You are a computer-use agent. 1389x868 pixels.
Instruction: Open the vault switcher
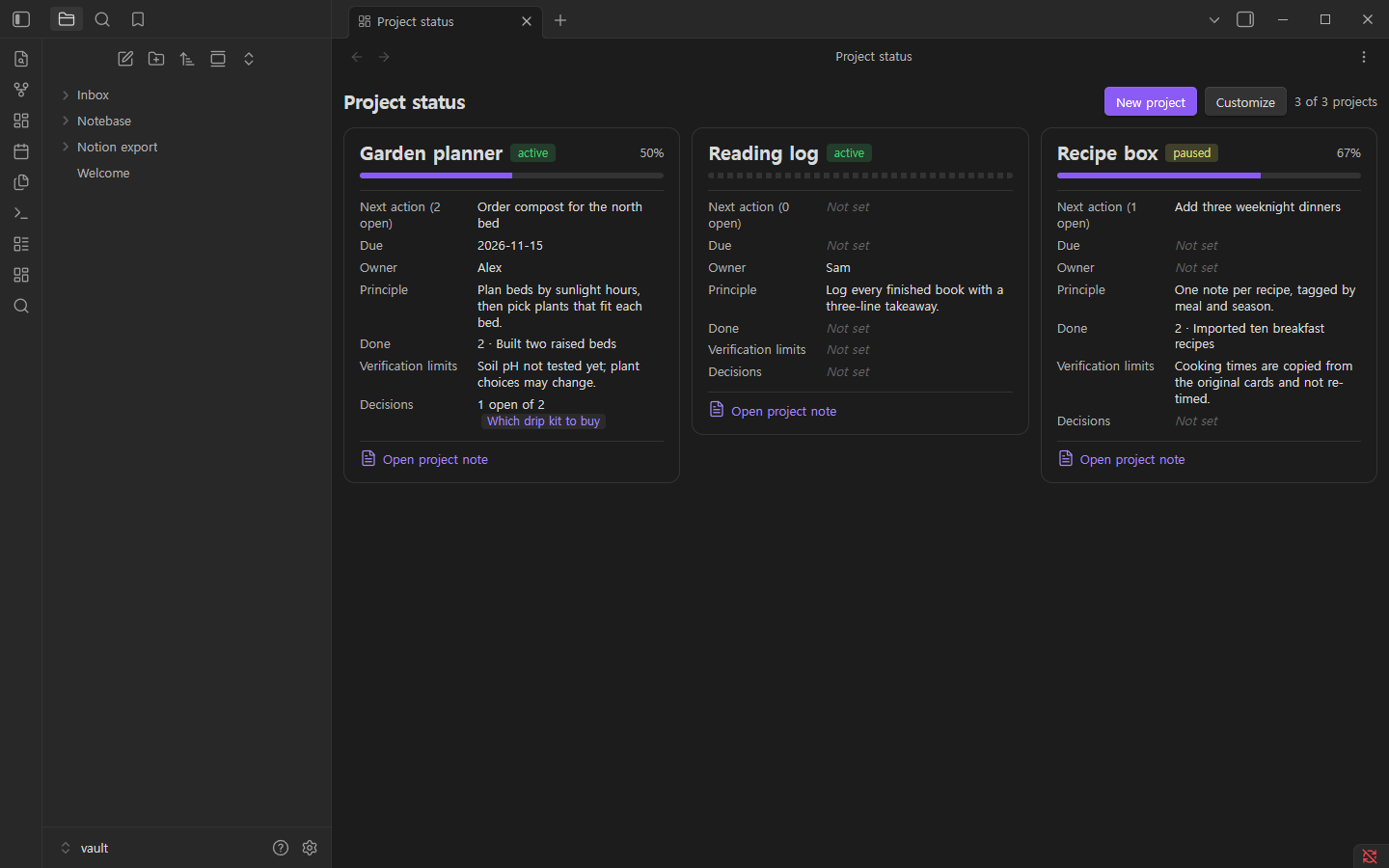(85, 848)
